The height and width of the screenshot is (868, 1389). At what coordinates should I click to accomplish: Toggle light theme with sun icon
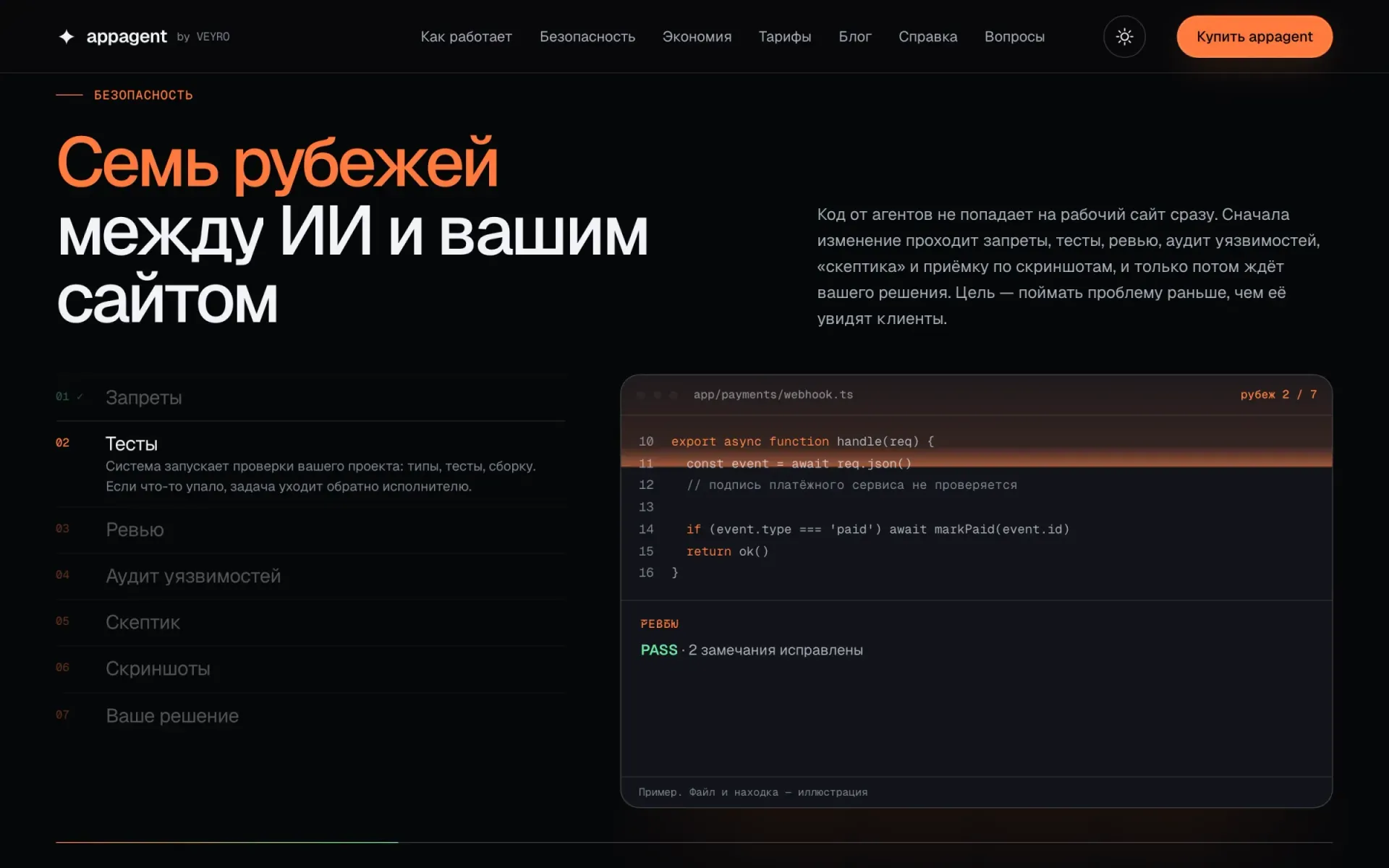[x=1124, y=37]
